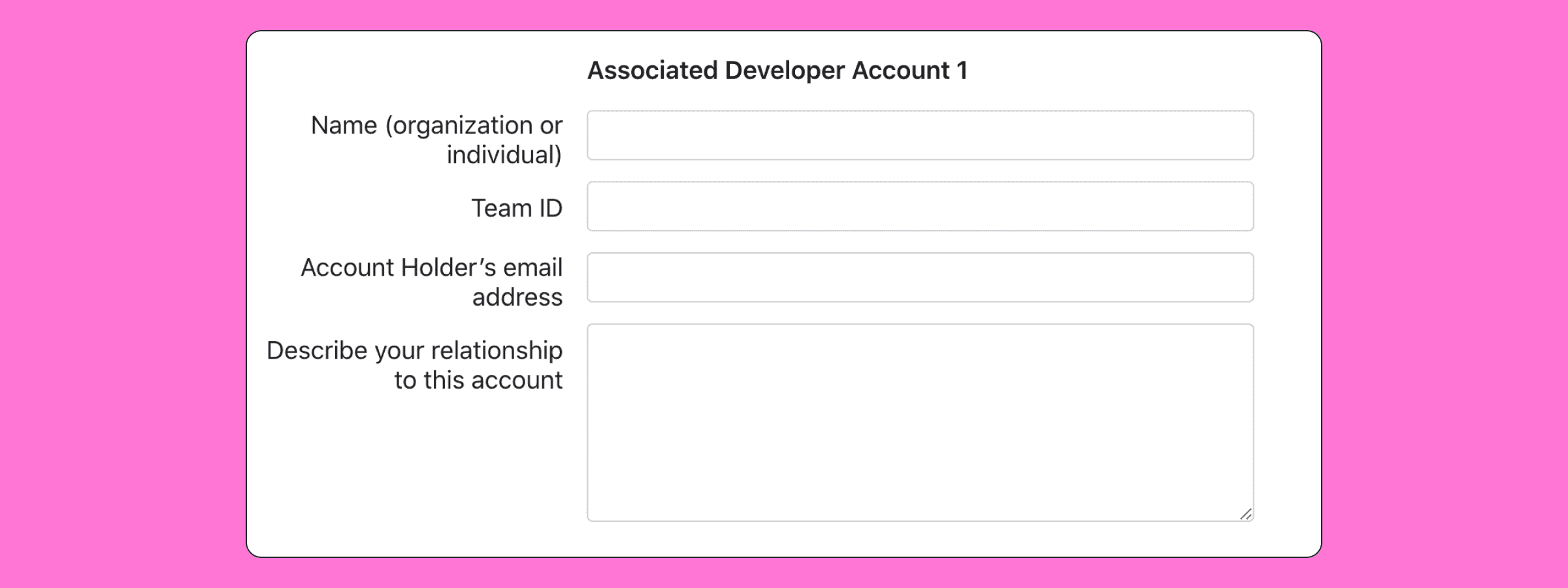The image size is (1568, 588).
Task: Click the white form card area
Action: 418,470
